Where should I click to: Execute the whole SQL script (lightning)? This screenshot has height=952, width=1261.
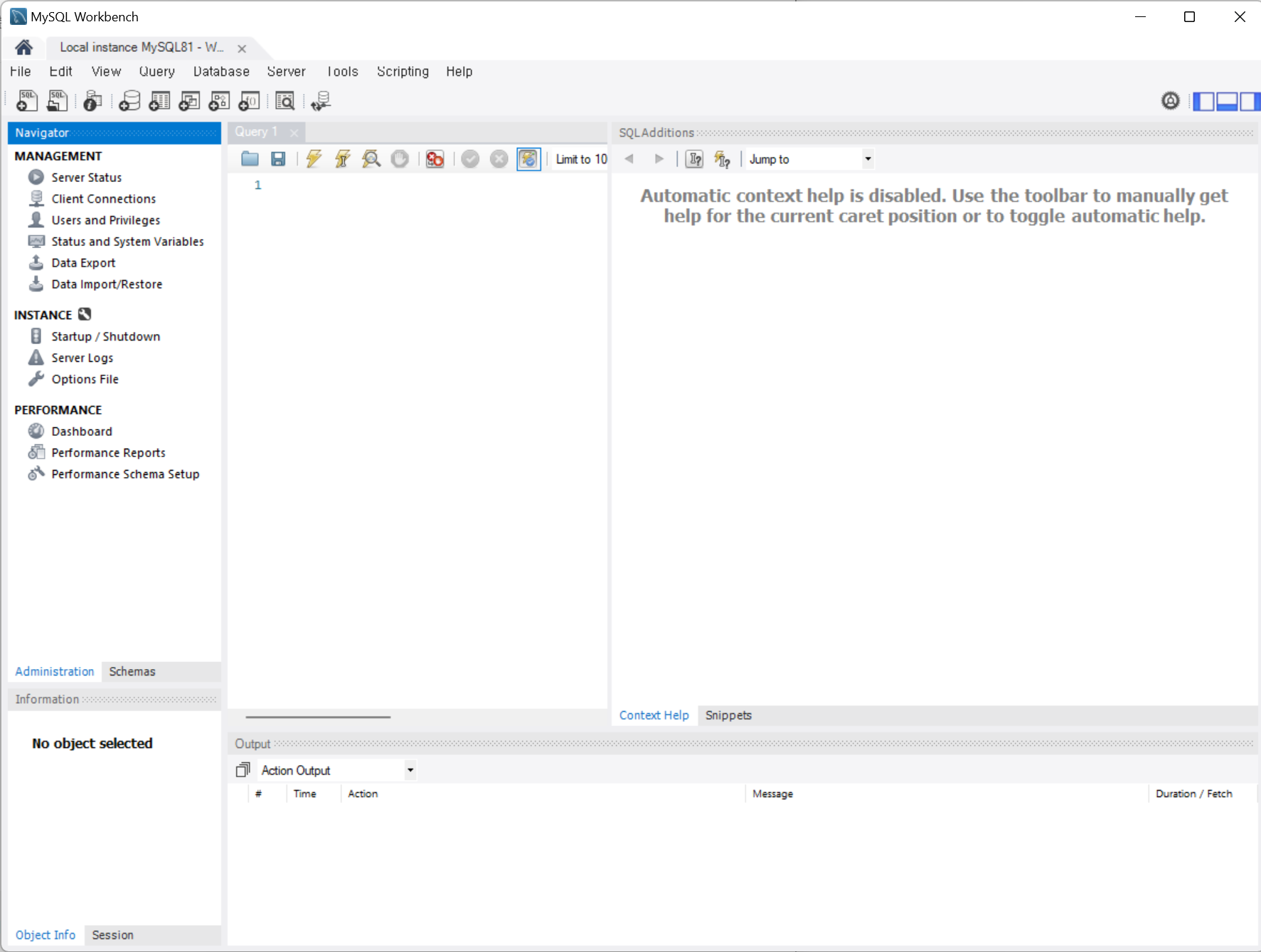tap(314, 159)
